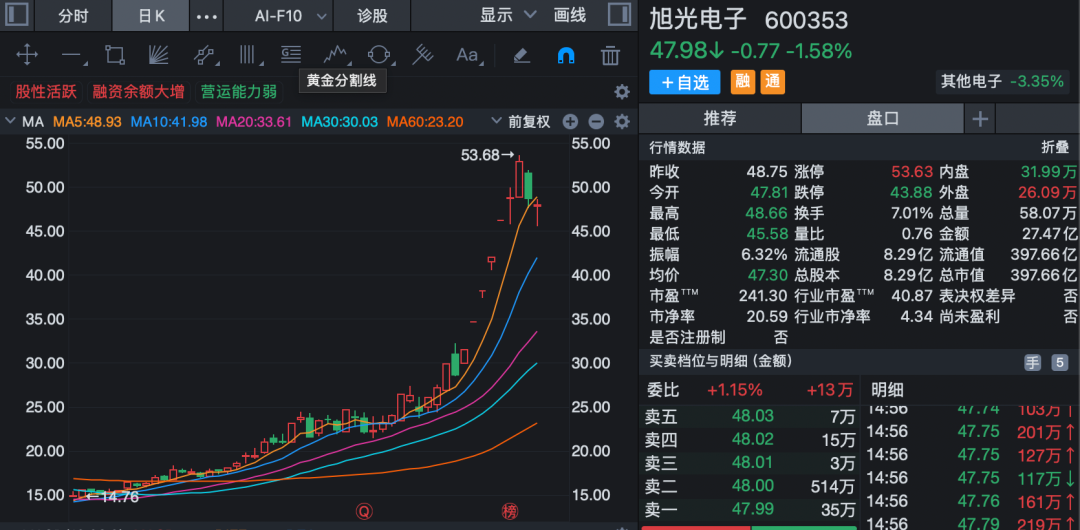Select the fan lines drawing tool
The image size is (1080, 530).
159,54
